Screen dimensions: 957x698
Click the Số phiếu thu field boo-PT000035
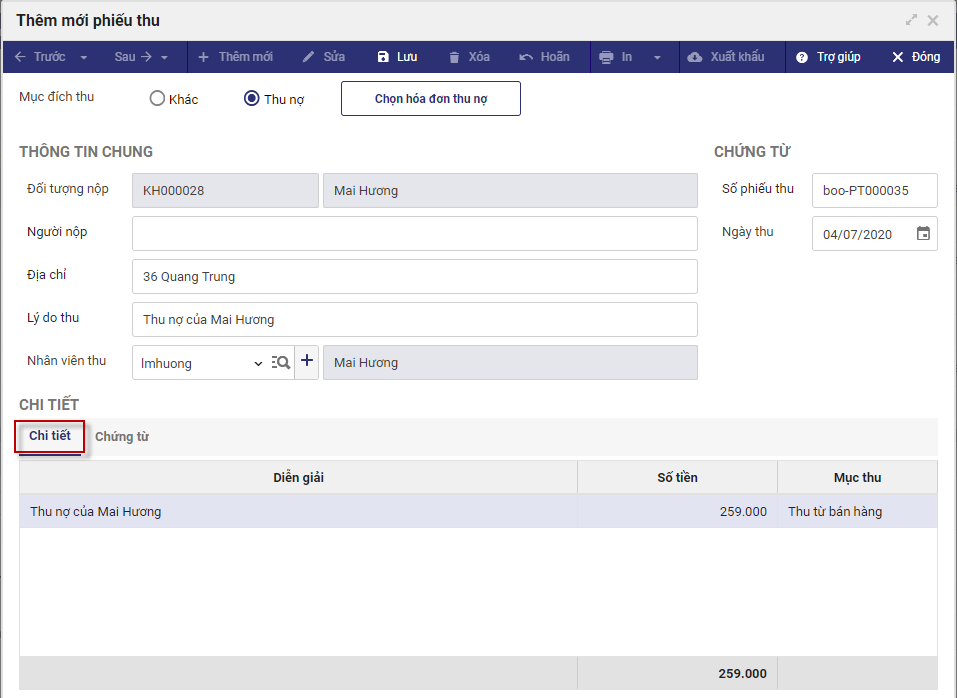(x=875, y=190)
